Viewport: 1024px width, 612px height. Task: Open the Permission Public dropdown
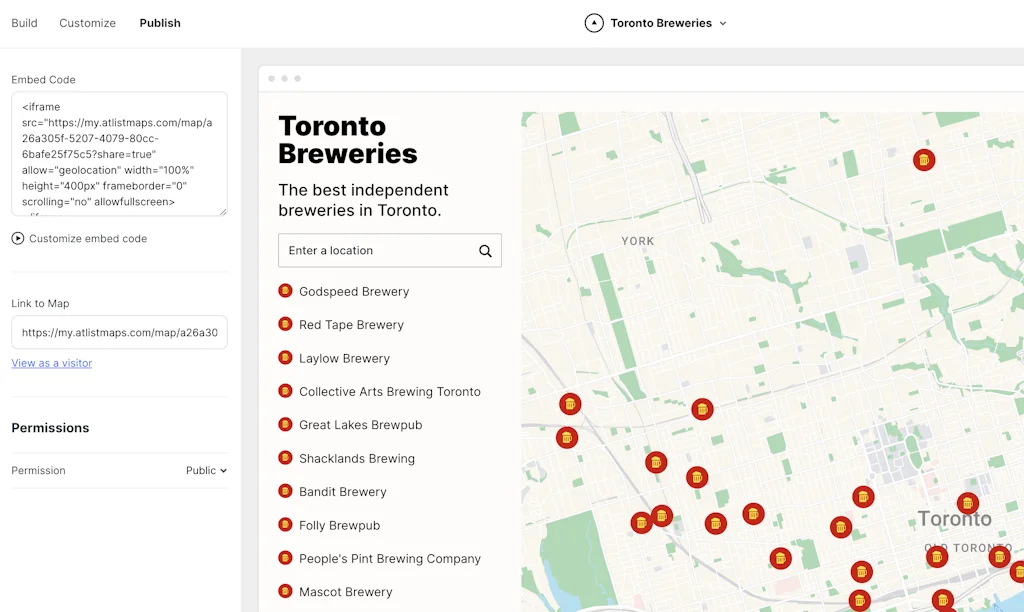coord(206,470)
